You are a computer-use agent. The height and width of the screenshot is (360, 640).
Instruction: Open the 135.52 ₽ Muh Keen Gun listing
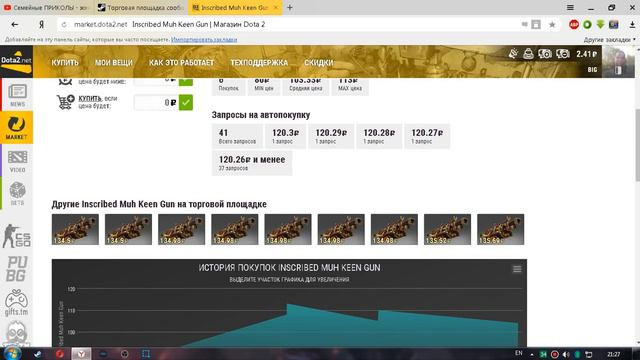(447, 229)
